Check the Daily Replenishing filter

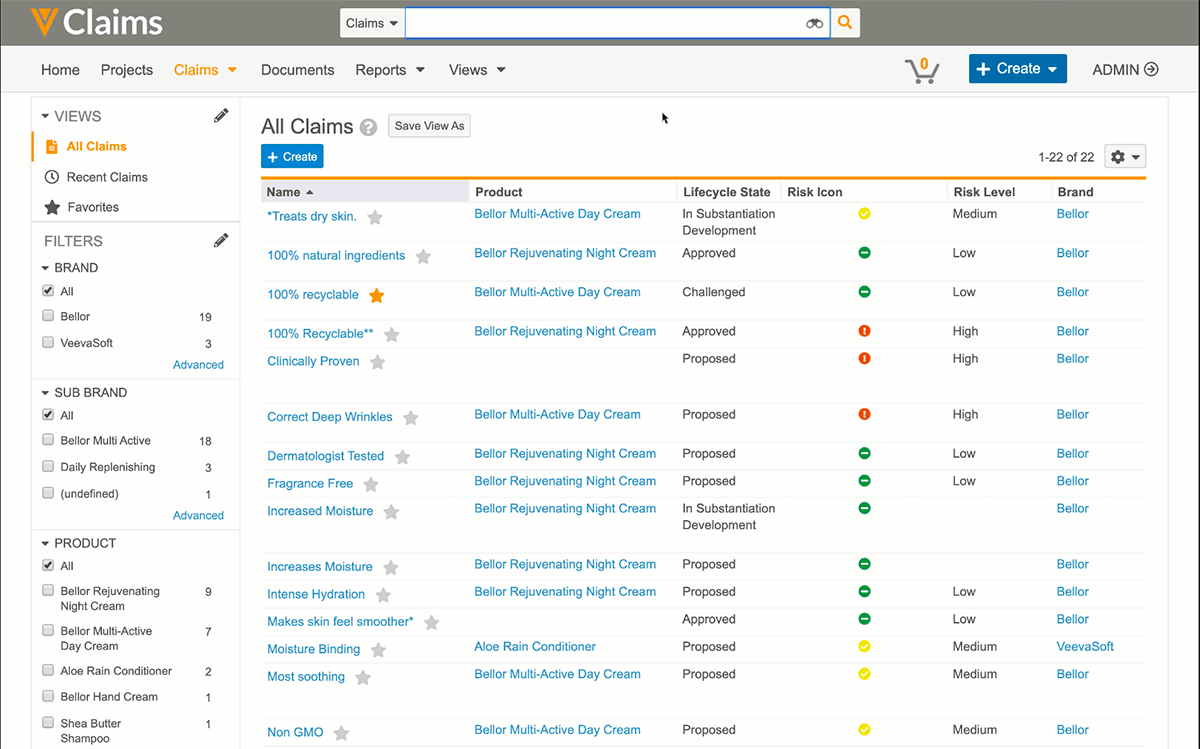pyautogui.click(x=48, y=466)
